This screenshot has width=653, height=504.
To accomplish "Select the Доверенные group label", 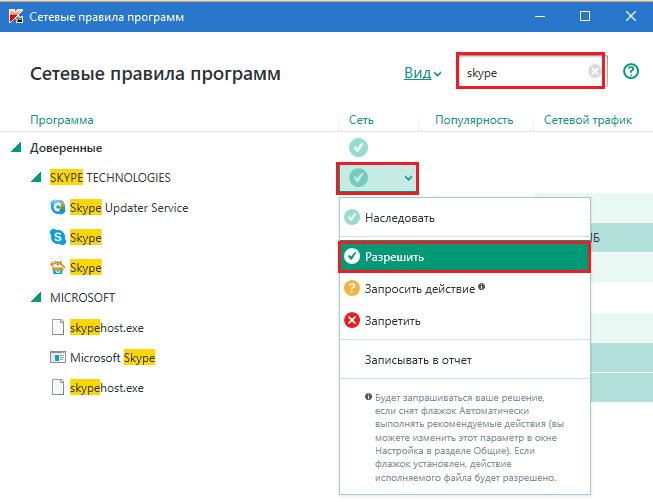I will (x=66, y=148).
